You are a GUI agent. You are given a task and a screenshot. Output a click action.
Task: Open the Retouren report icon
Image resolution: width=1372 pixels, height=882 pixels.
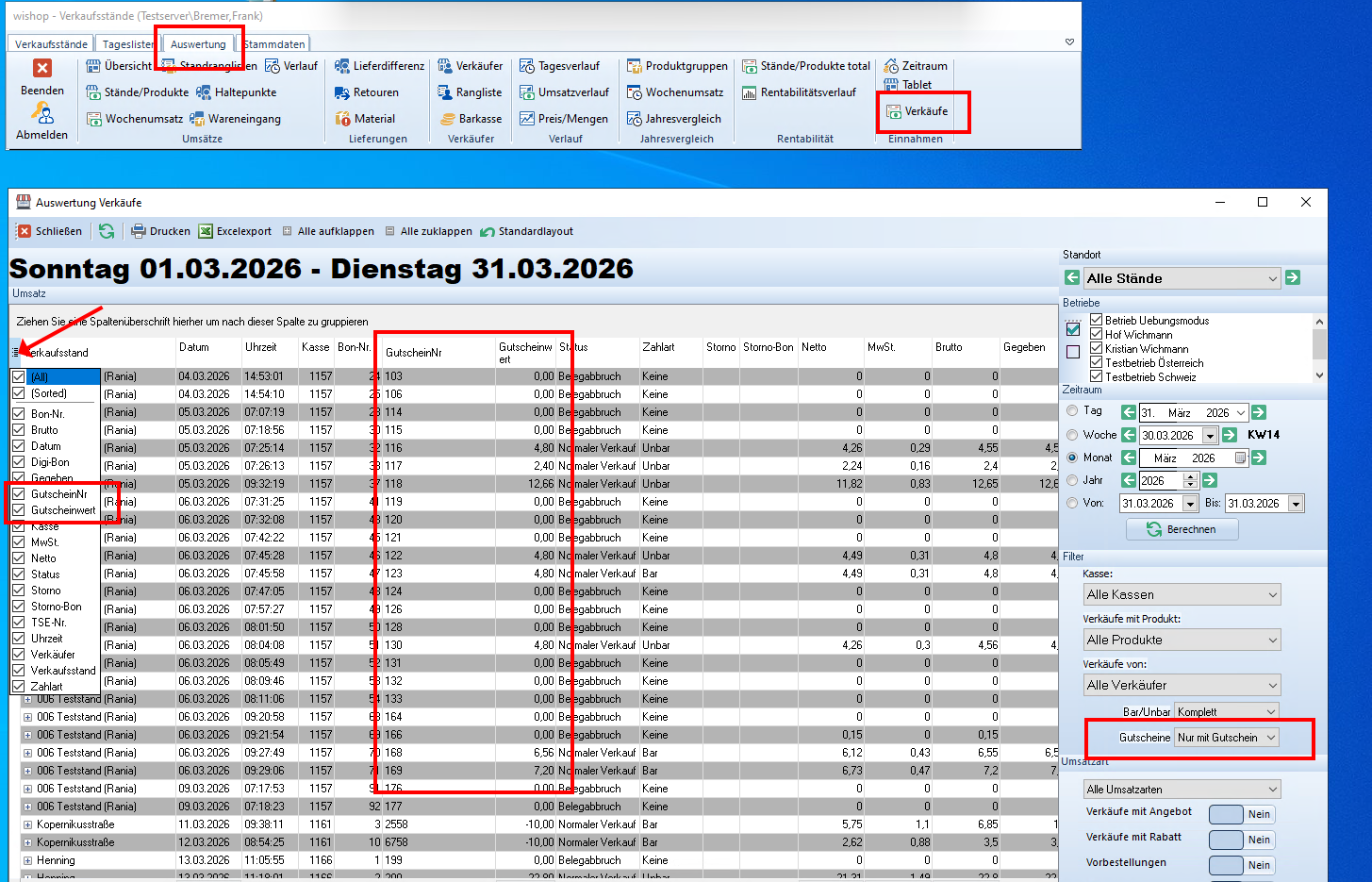pos(343,92)
